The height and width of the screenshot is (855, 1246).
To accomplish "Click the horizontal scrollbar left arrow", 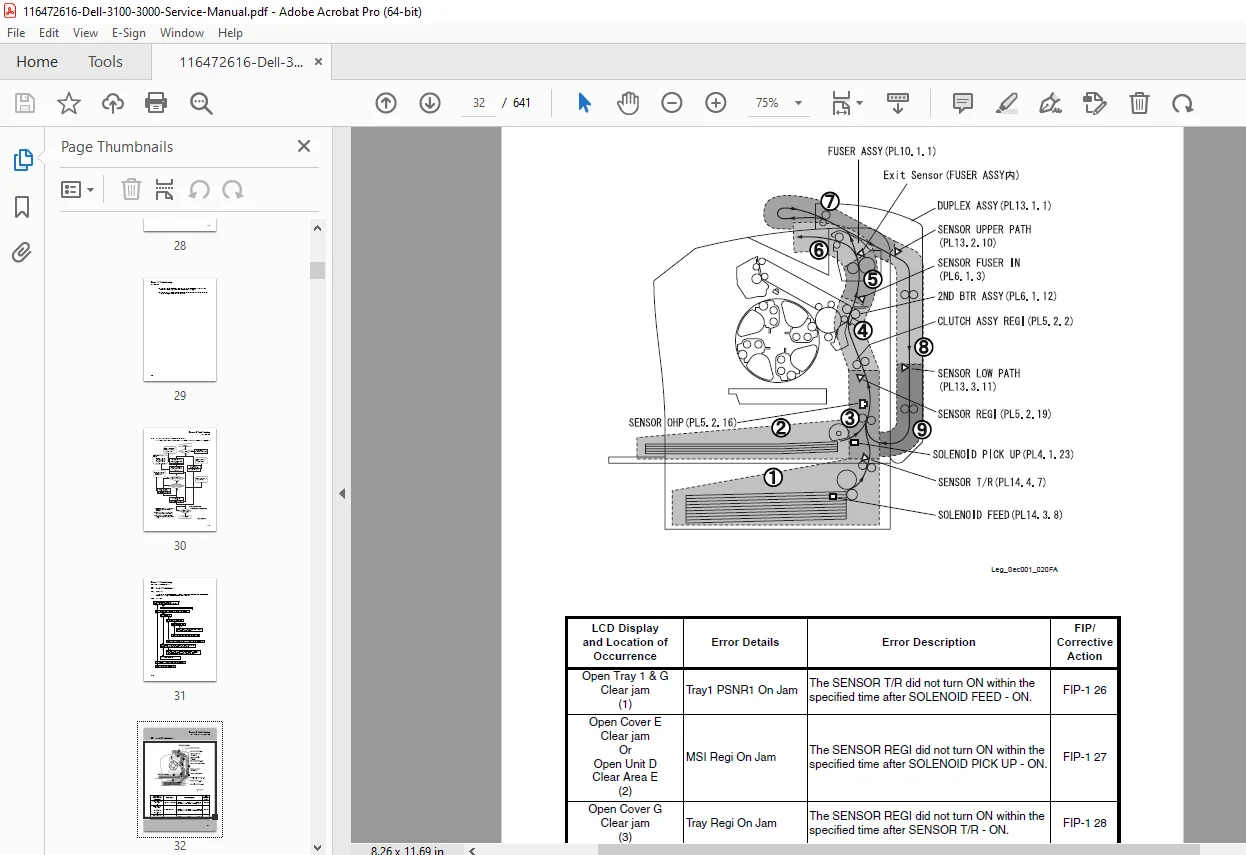I will click(x=472, y=850).
